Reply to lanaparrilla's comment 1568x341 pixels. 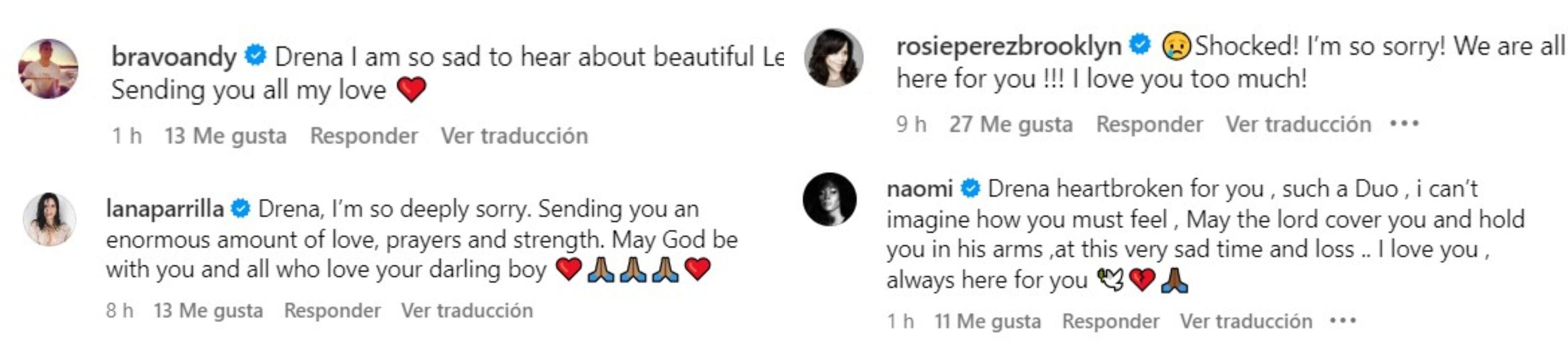tap(332, 311)
